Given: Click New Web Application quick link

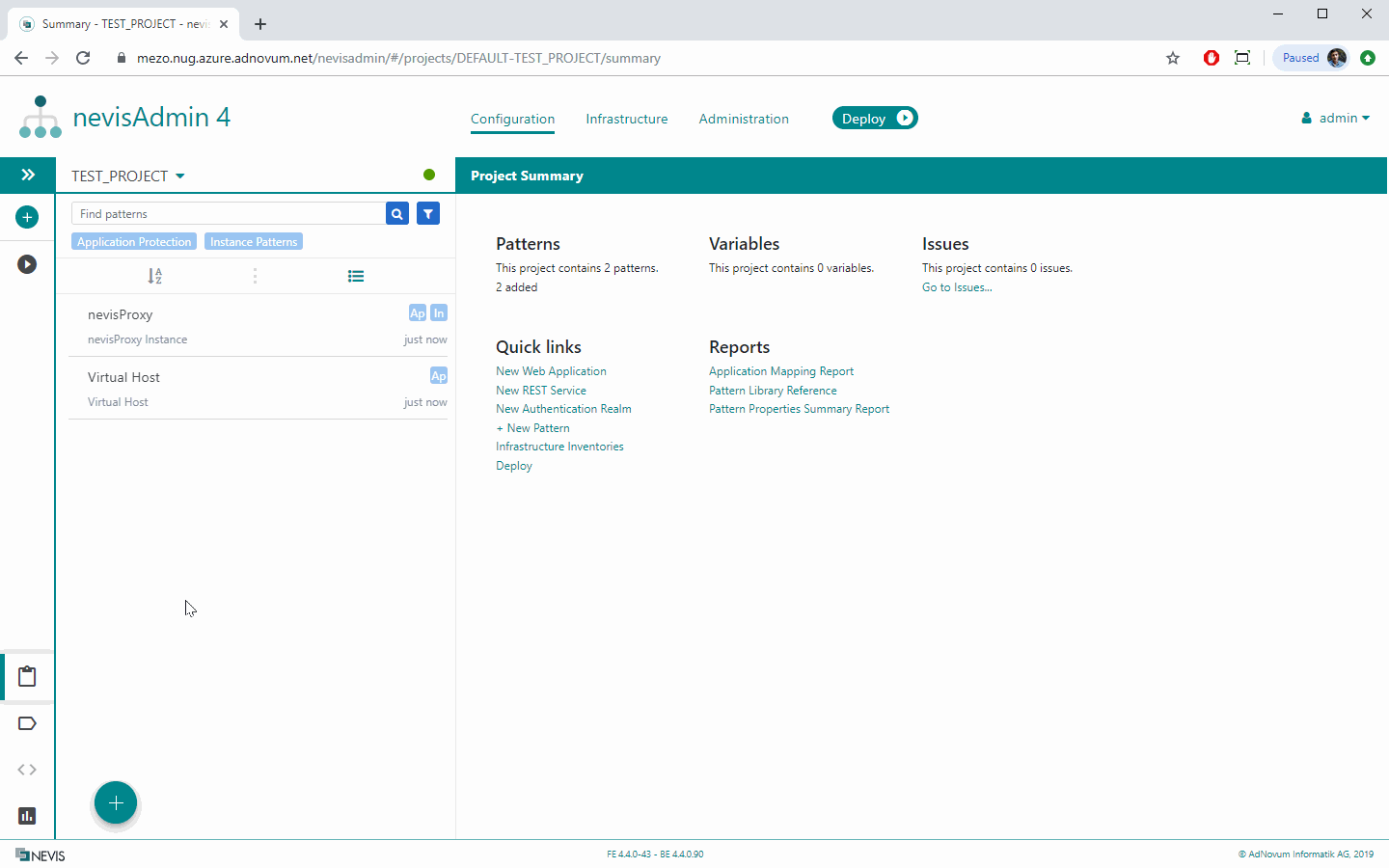Looking at the screenshot, I should click(551, 371).
